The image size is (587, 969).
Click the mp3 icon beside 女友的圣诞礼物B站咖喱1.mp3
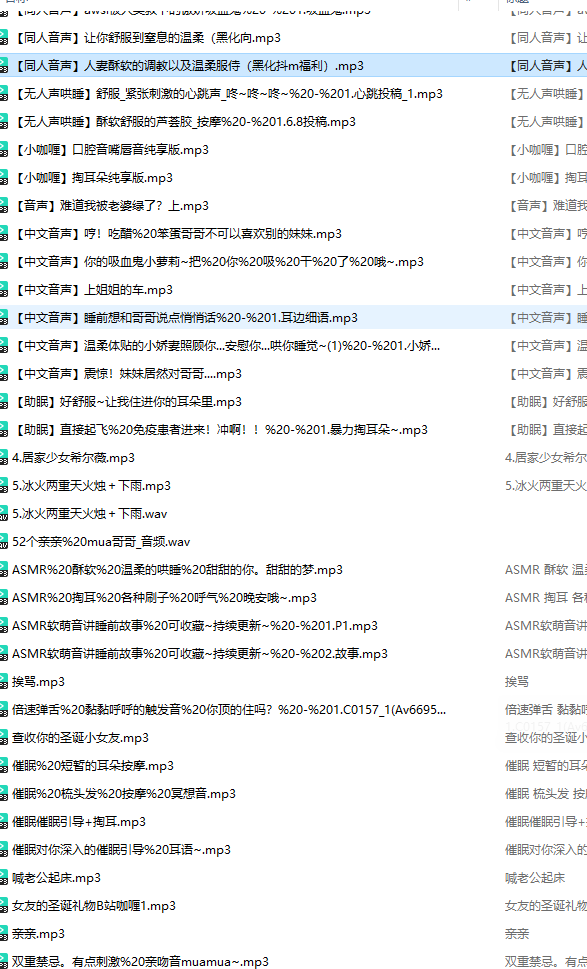tap(4, 906)
